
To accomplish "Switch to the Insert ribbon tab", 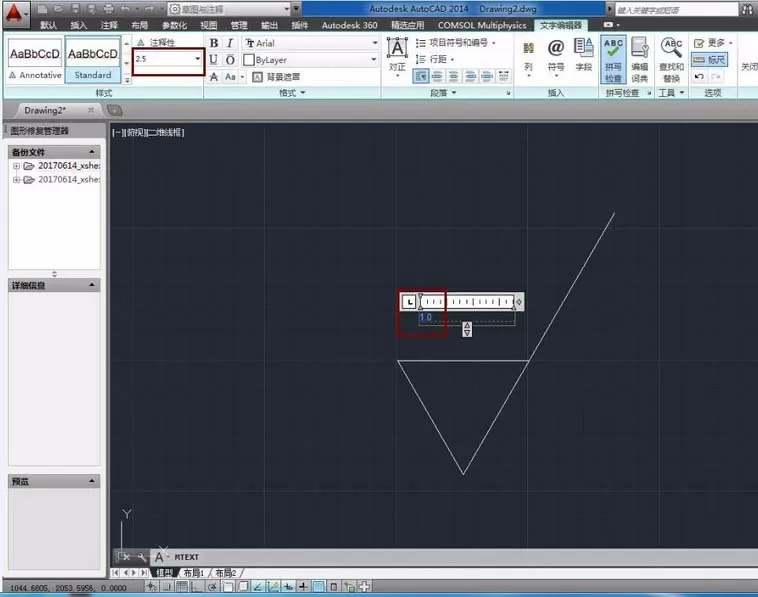I will 78,25.
